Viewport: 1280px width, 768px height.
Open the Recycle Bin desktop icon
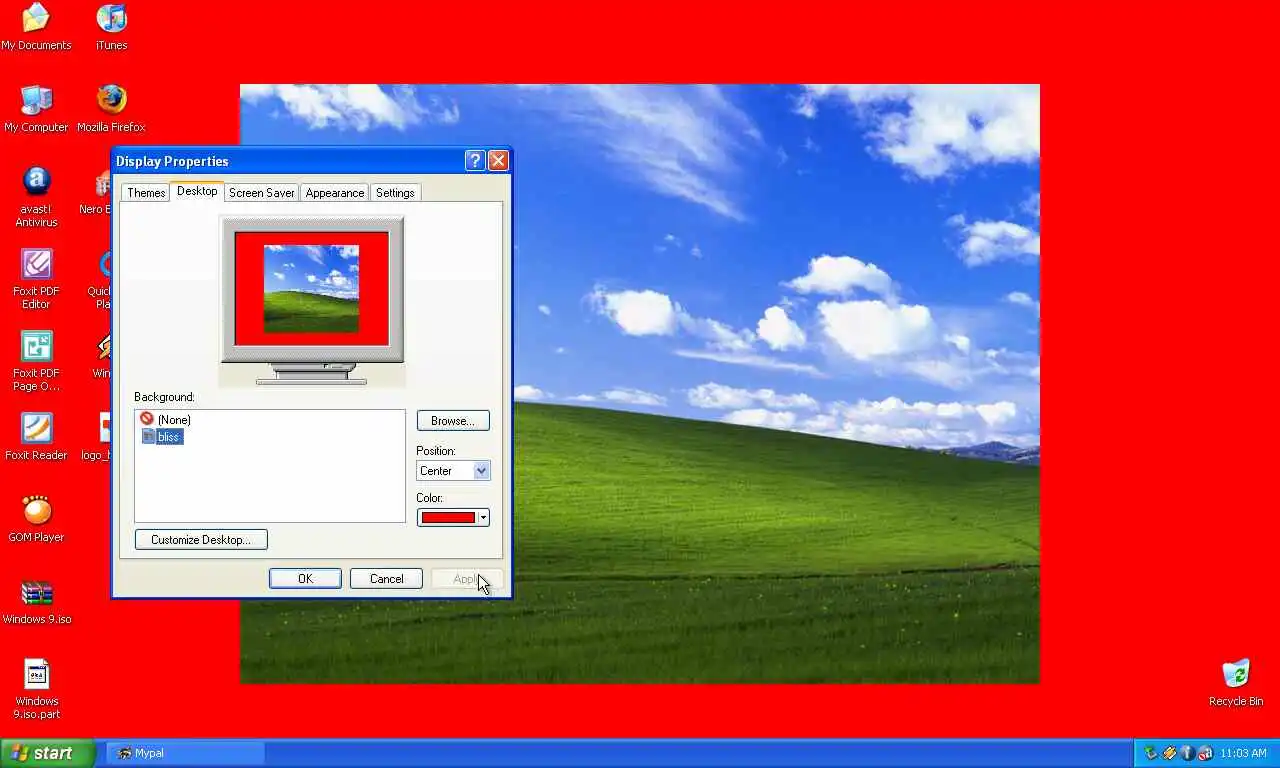click(1236, 683)
